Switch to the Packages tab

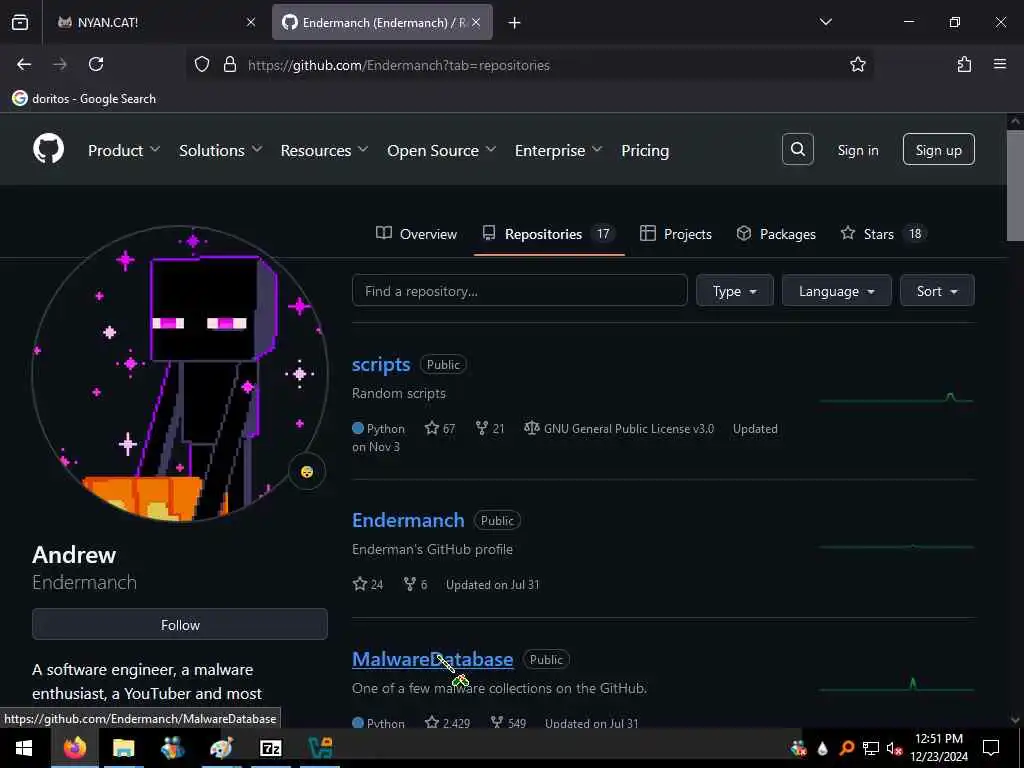776,234
